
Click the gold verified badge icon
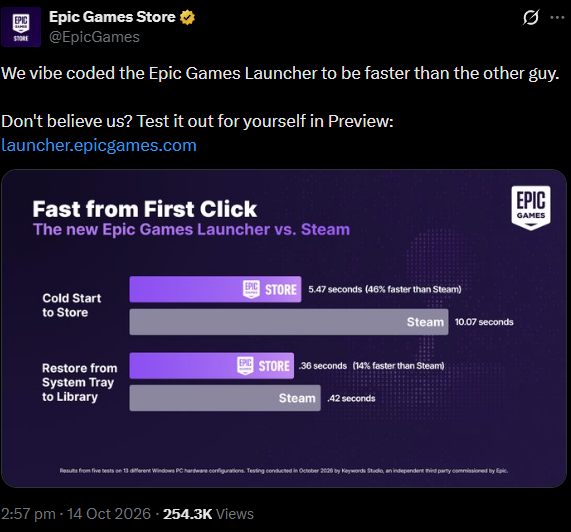click(188, 17)
